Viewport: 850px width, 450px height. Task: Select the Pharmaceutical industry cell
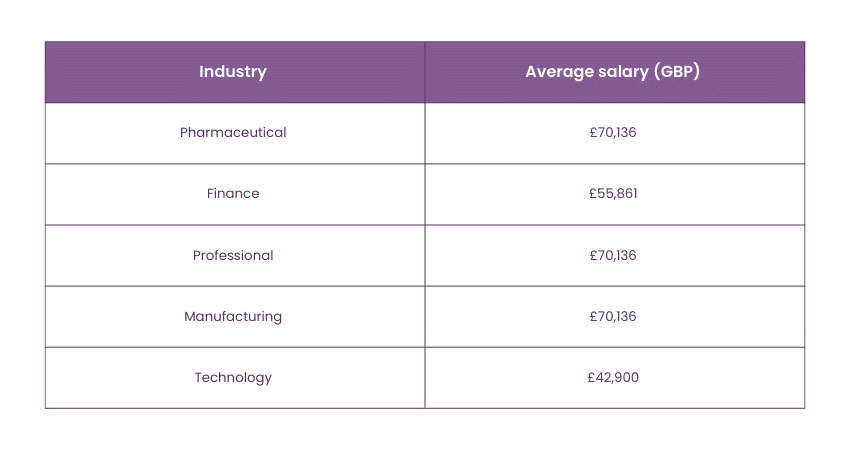pyautogui.click(x=233, y=133)
